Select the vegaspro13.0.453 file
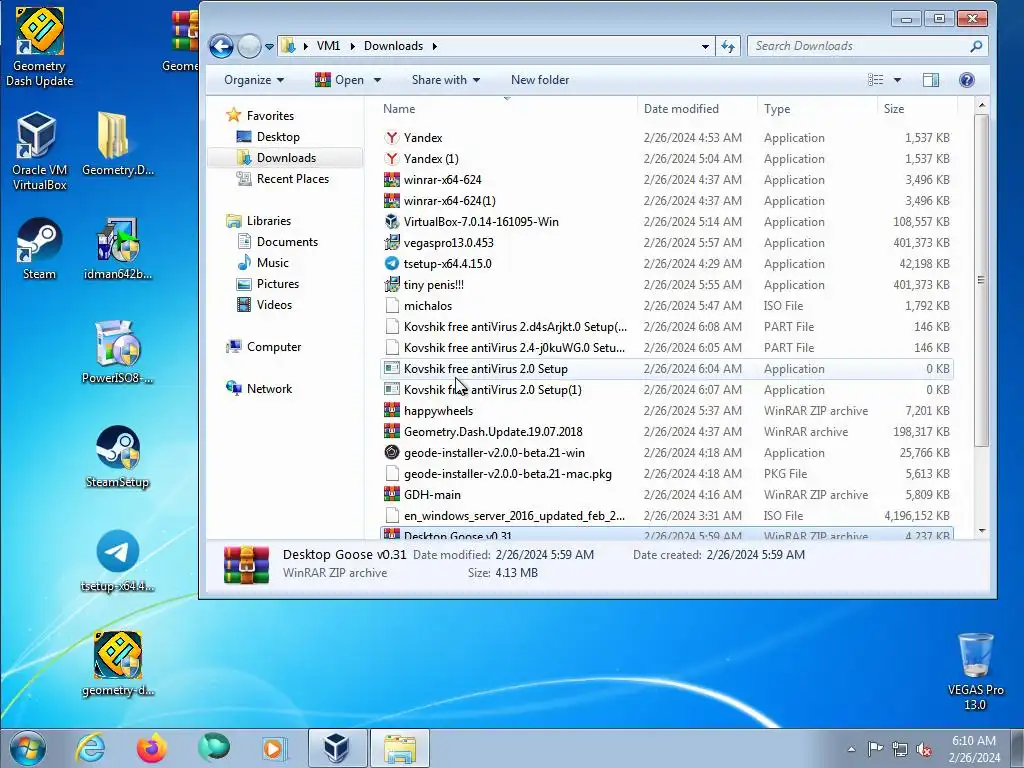This screenshot has height=768, width=1024. point(666,242)
